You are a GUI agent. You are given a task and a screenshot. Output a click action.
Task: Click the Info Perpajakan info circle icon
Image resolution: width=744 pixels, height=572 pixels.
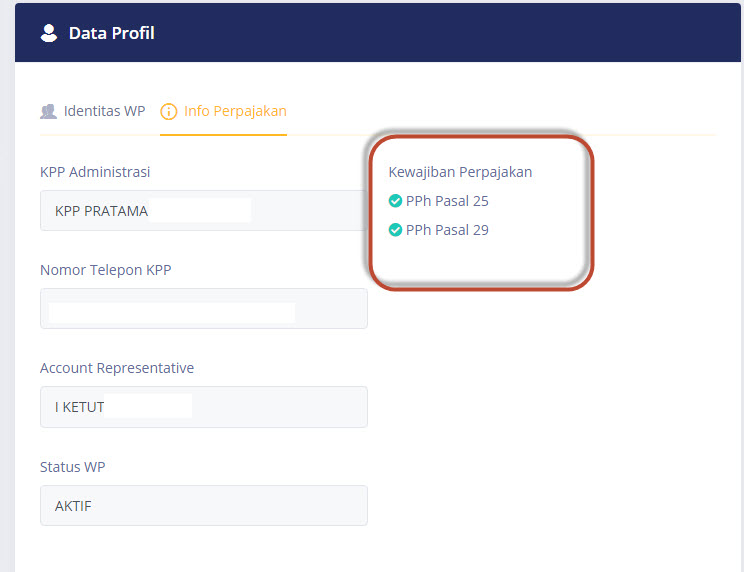tap(168, 111)
